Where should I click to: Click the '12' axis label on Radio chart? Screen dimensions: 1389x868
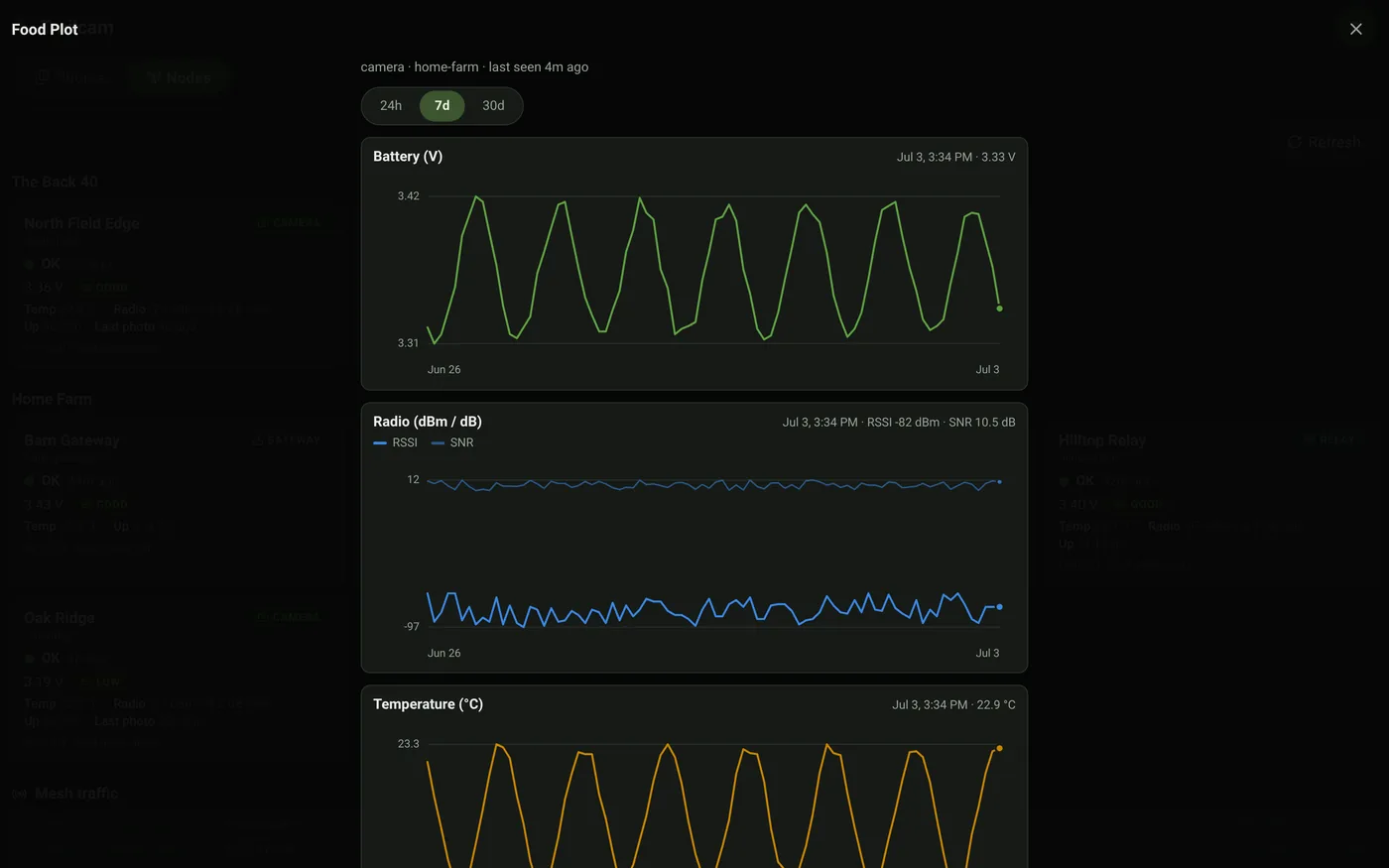(x=413, y=480)
